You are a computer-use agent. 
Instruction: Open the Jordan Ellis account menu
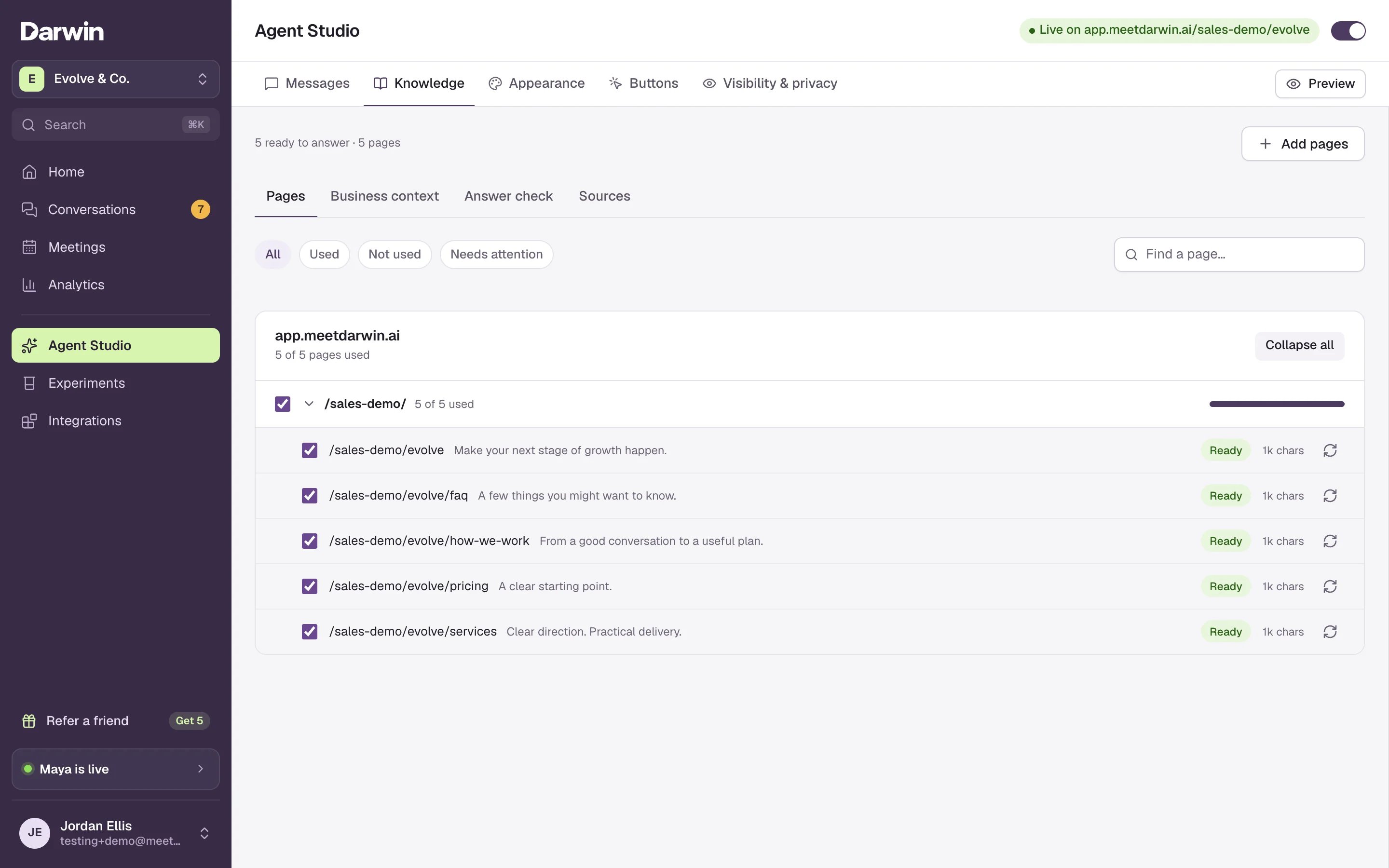click(115, 833)
